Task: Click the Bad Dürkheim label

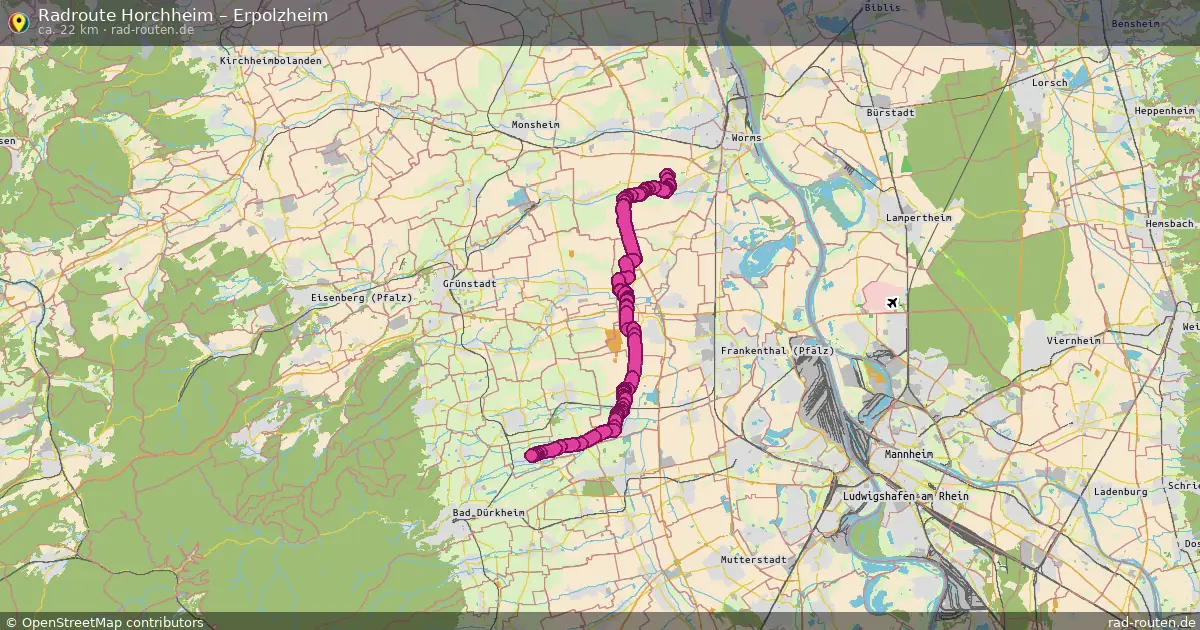Action: (x=489, y=513)
